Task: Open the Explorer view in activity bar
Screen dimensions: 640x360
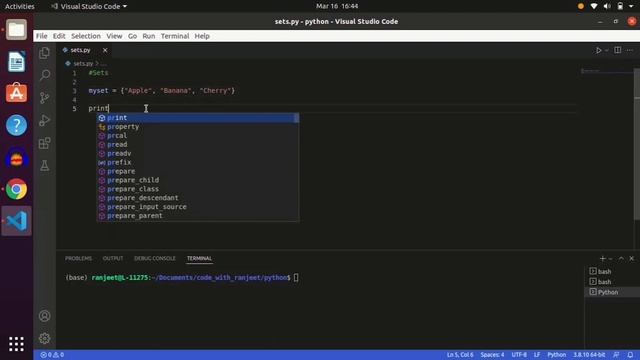Action: click(x=44, y=53)
